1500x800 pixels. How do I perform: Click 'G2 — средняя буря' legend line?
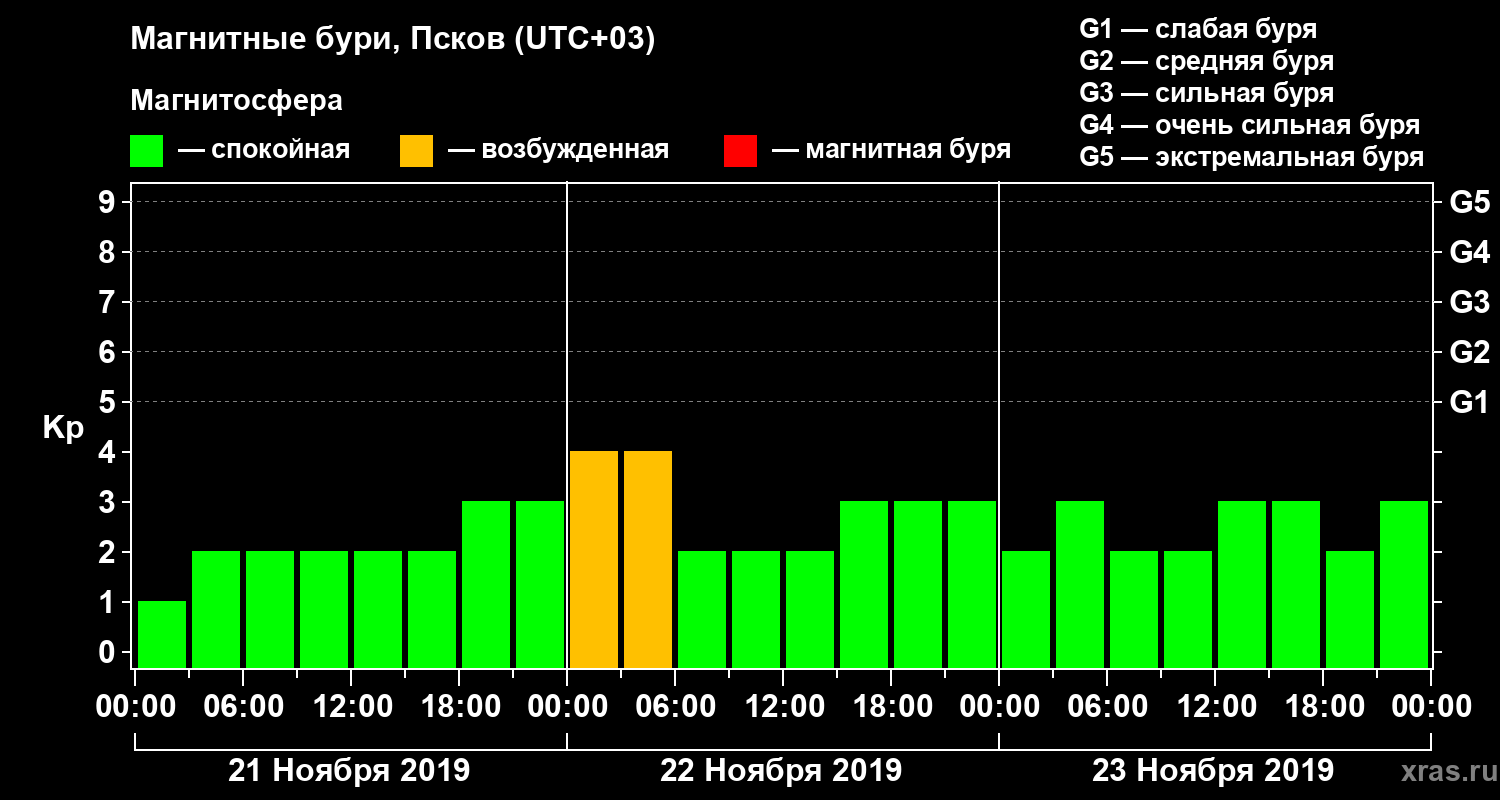[x=1206, y=61]
